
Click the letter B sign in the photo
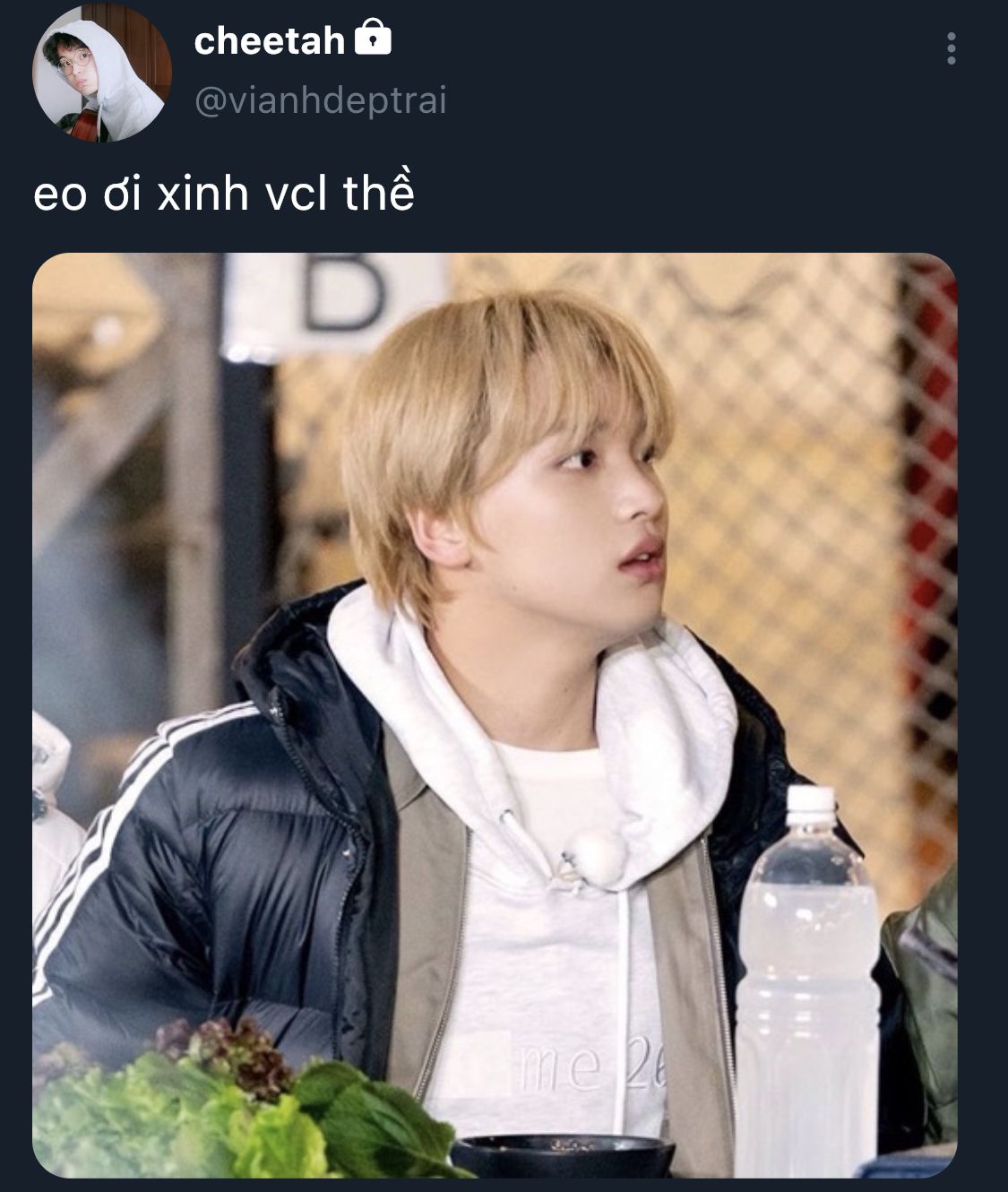pos(343,291)
